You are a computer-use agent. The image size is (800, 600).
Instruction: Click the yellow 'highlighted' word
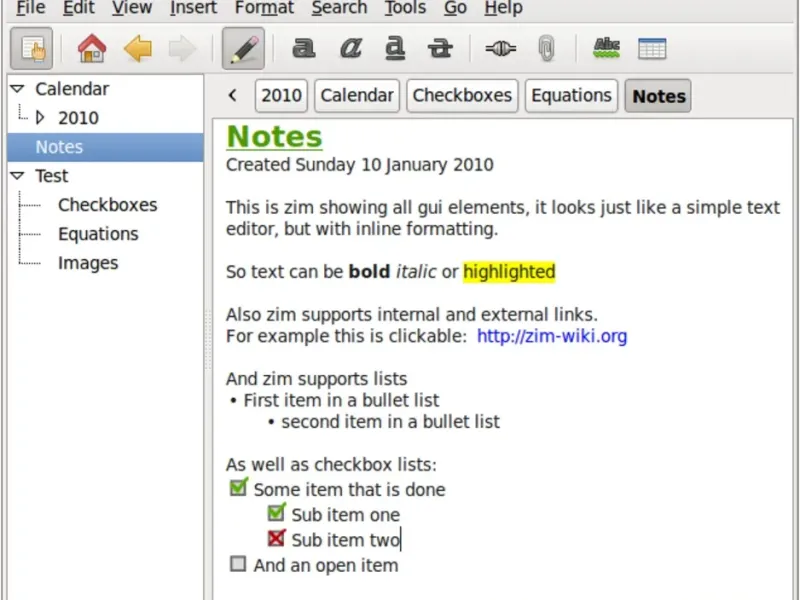[509, 272]
